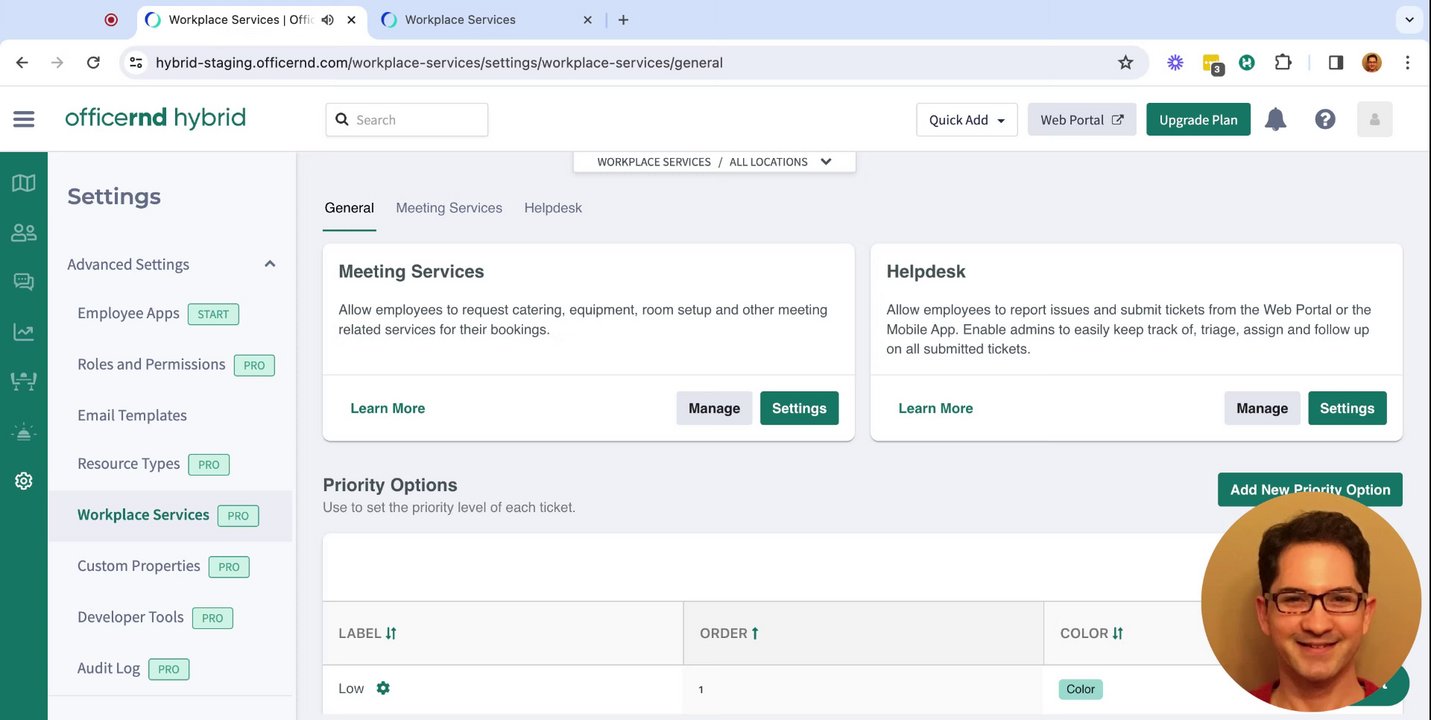This screenshot has width=1431, height=720.
Task: Open the help question mark icon
Action: point(1325,120)
